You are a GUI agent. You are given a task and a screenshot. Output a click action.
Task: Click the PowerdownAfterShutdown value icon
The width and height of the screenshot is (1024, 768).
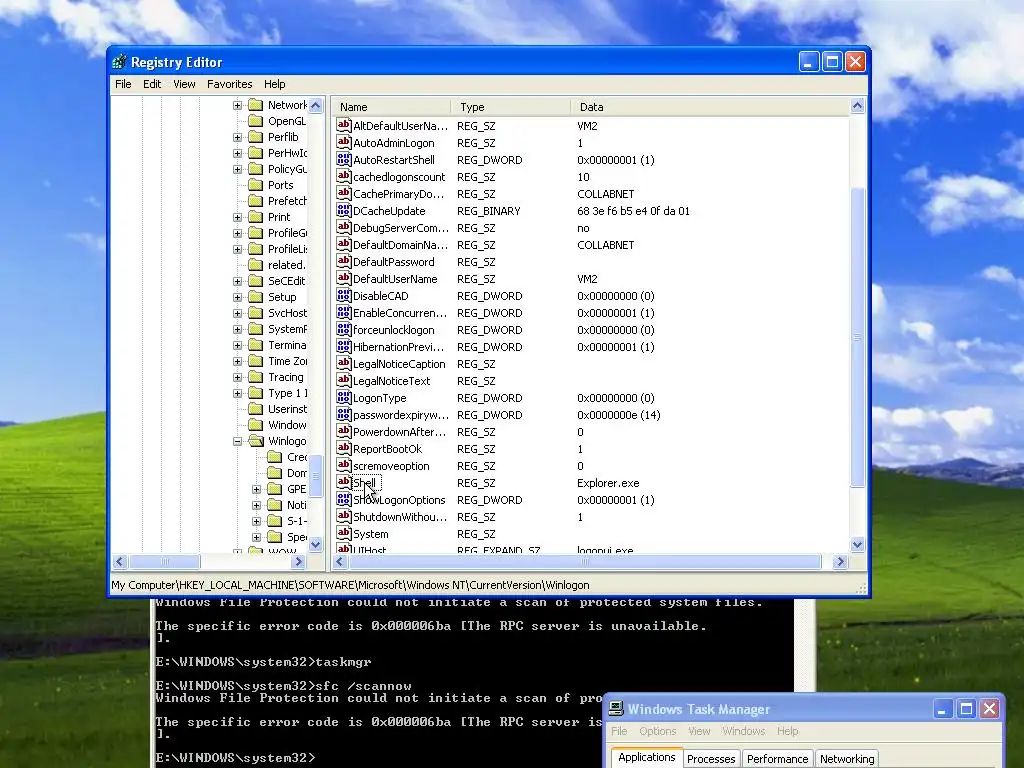tap(344, 431)
